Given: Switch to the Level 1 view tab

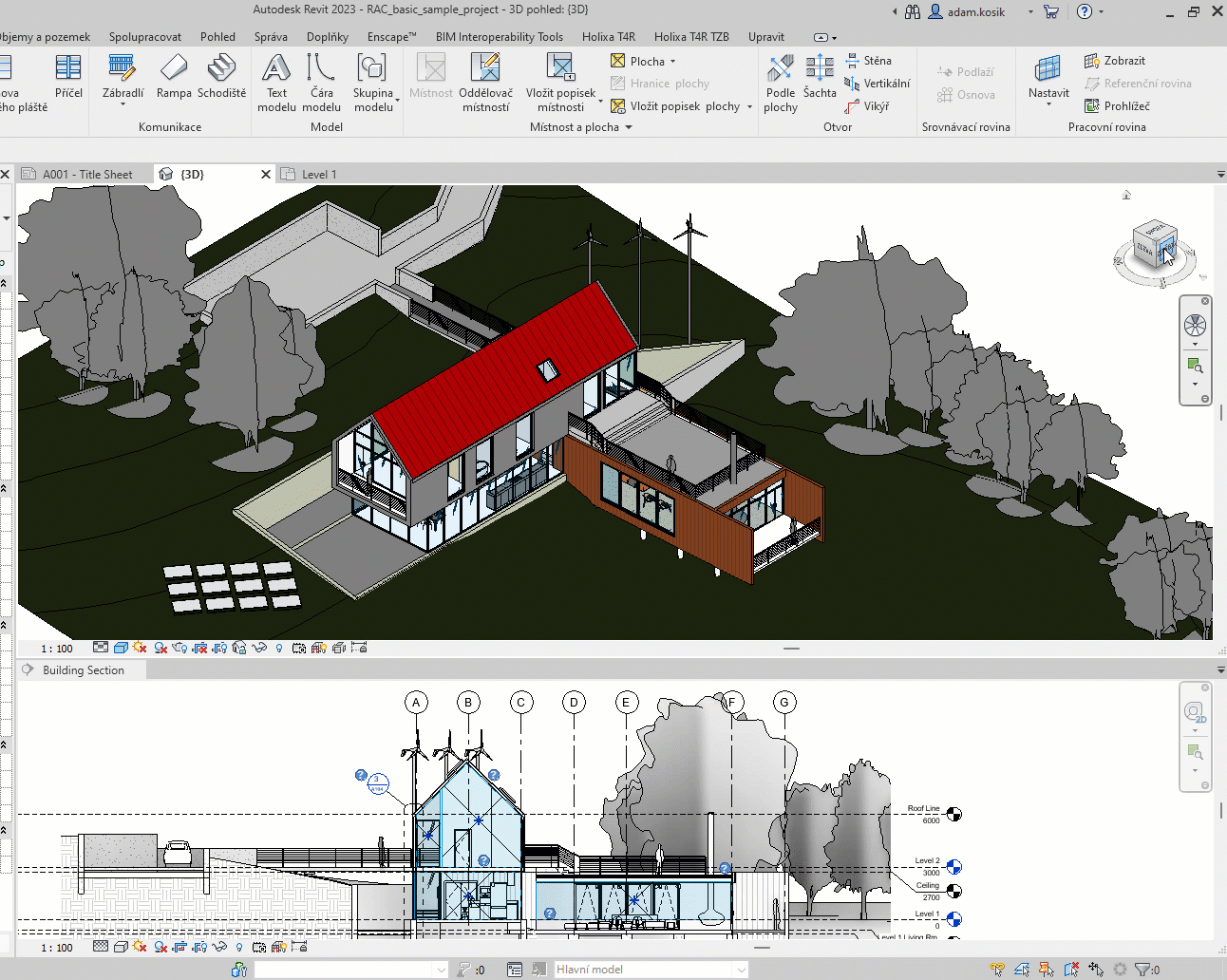Looking at the screenshot, I should click(319, 175).
